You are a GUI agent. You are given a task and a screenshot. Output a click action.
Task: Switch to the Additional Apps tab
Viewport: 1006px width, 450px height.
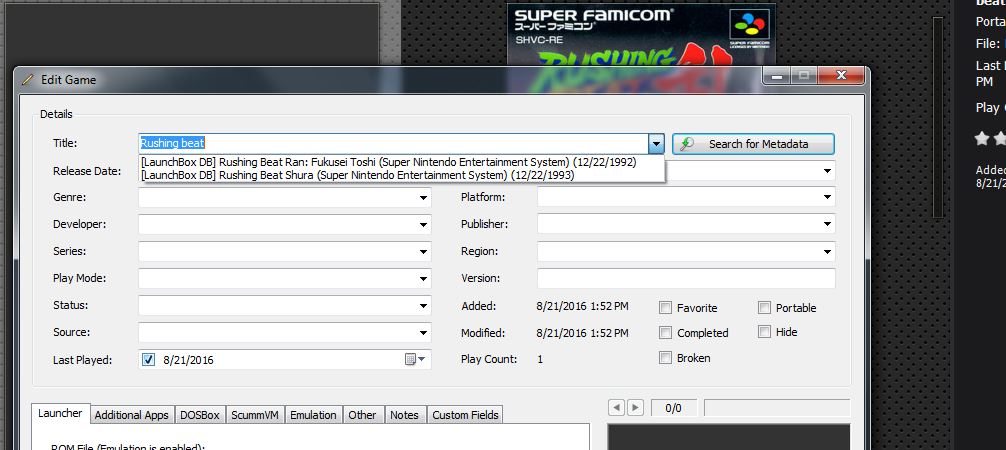(132, 415)
